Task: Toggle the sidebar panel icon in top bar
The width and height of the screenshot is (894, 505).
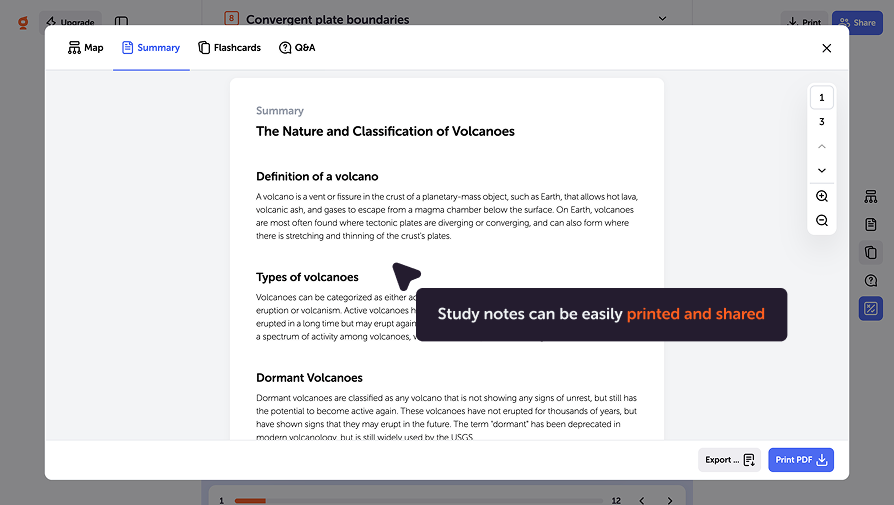Action: (121, 22)
